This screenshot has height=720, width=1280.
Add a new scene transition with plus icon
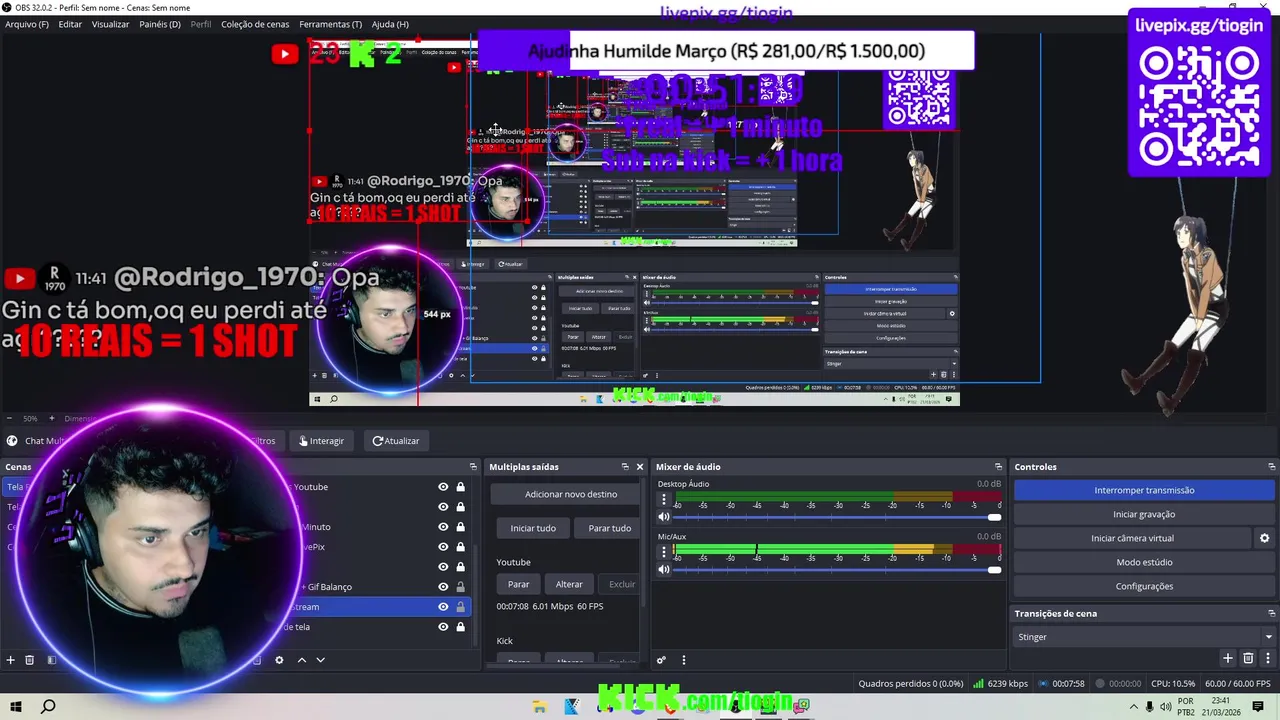[1228, 658]
